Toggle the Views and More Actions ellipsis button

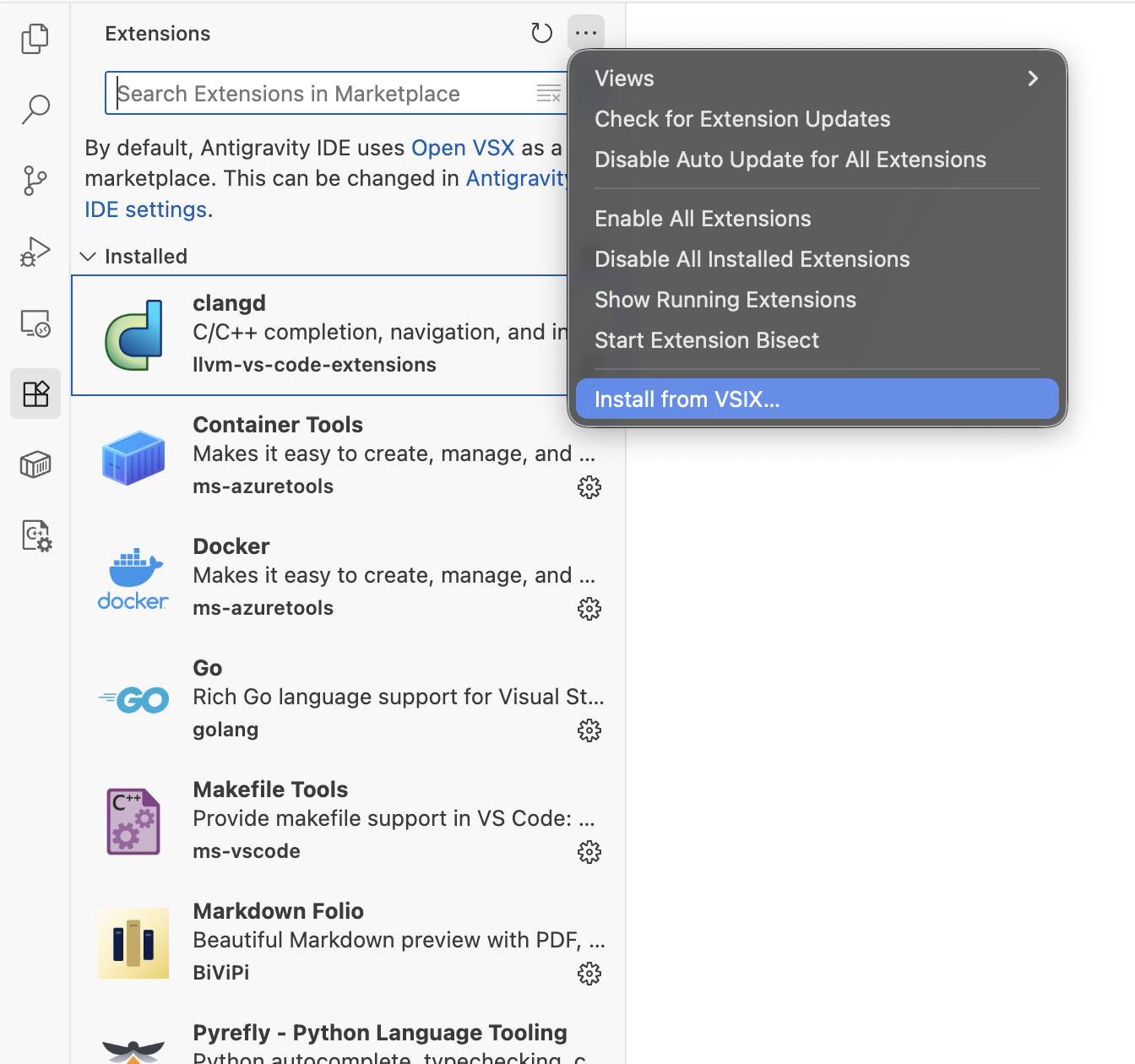click(x=586, y=33)
